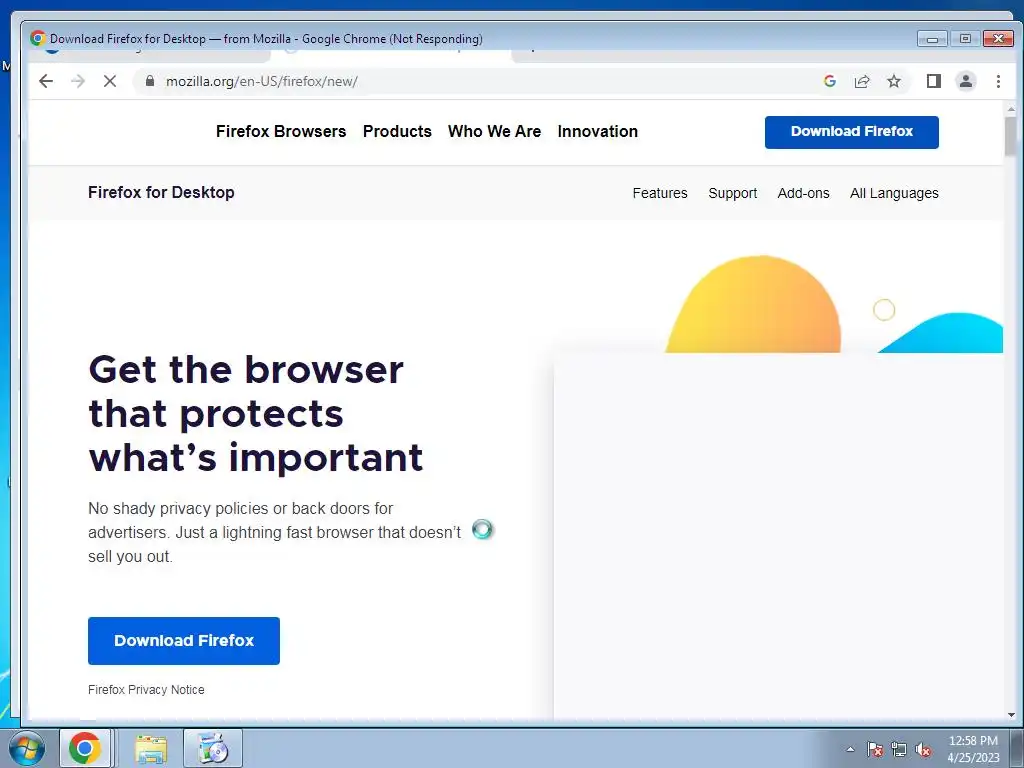Show hidden system tray icons

tap(850, 749)
